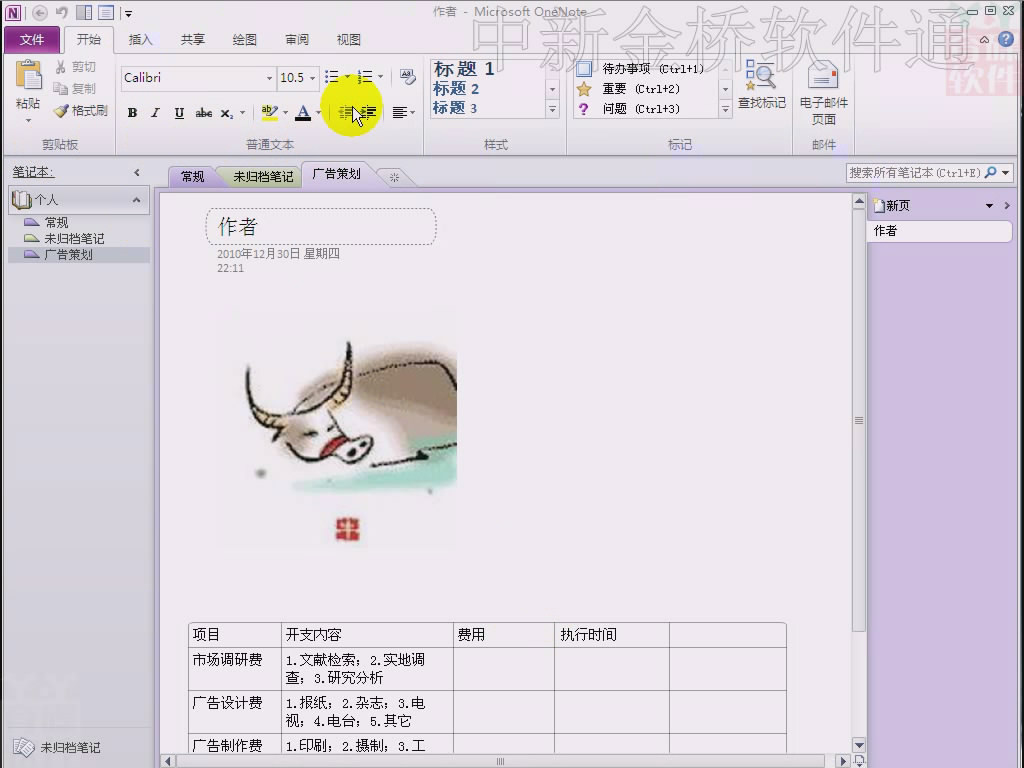The image size is (1024, 768).
Task: Select the 作者 page in page list
Action: point(939,231)
